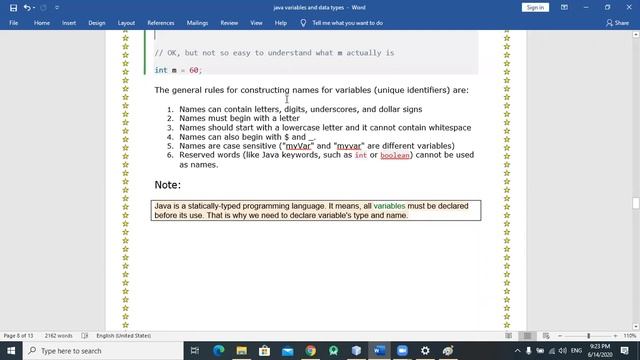640x360 pixels.
Task: Open network status tray icon
Action: (551, 351)
